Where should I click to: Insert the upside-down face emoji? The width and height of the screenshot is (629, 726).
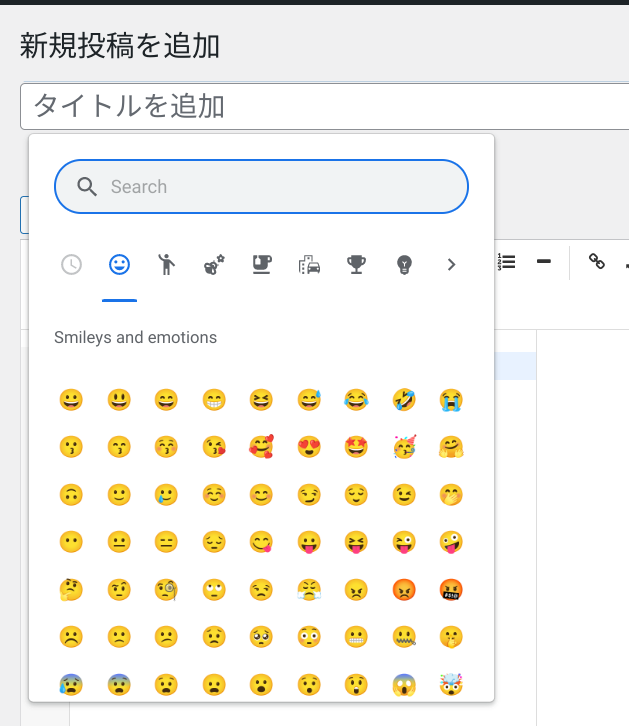point(71,495)
